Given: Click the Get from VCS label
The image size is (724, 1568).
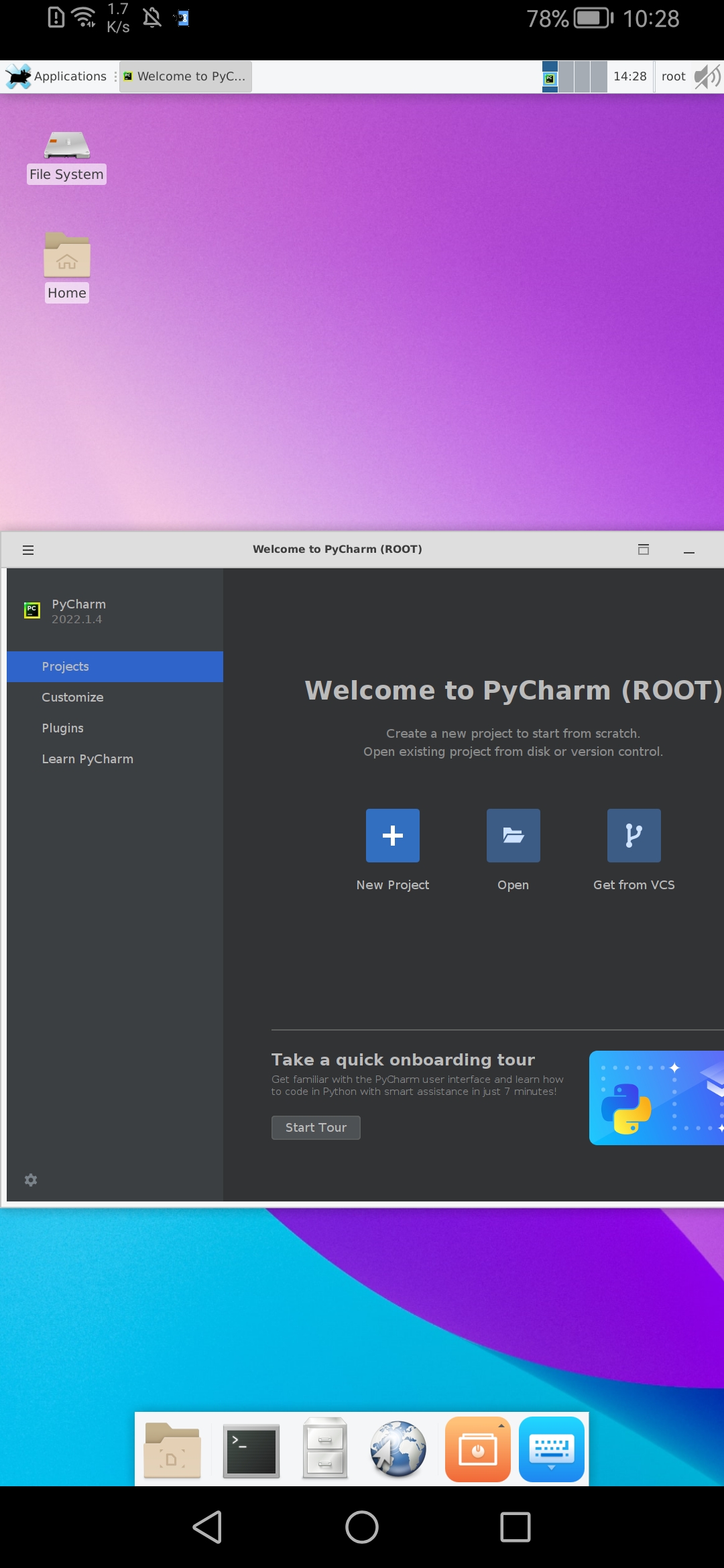Looking at the screenshot, I should tap(633, 885).
